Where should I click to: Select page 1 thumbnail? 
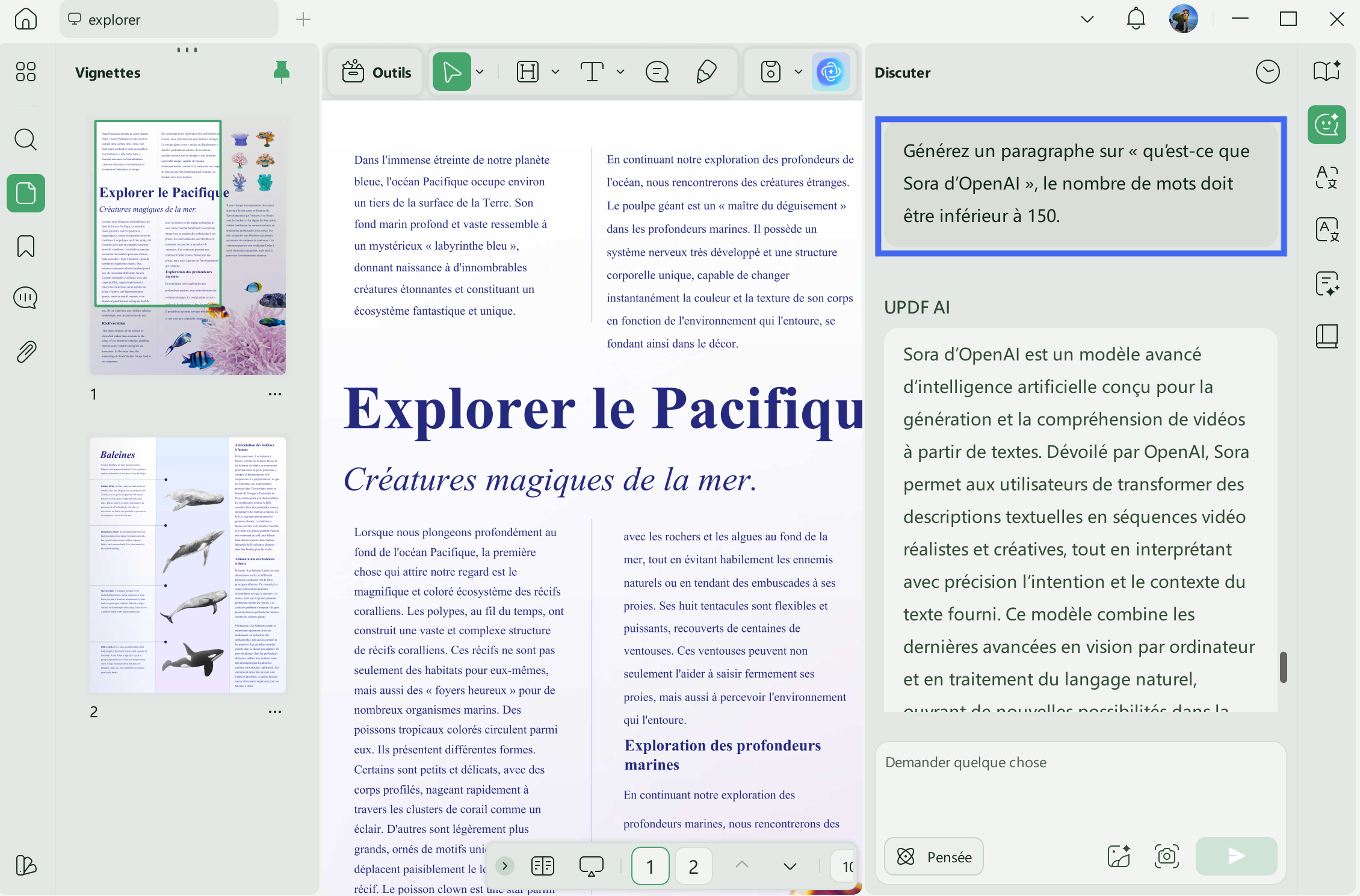pyautogui.click(x=188, y=246)
